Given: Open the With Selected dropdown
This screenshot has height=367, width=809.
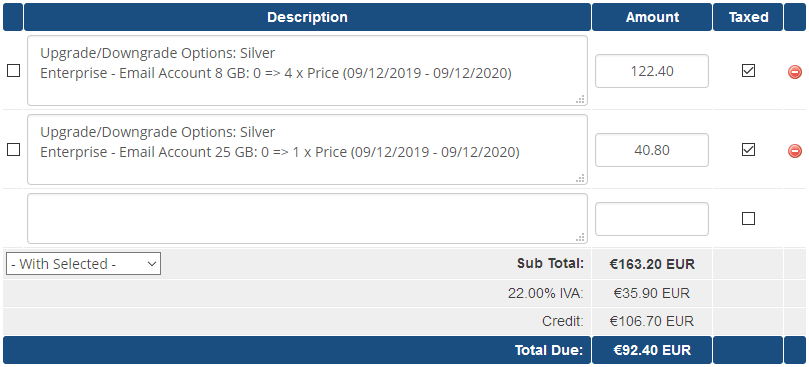Looking at the screenshot, I should tap(84, 264).
